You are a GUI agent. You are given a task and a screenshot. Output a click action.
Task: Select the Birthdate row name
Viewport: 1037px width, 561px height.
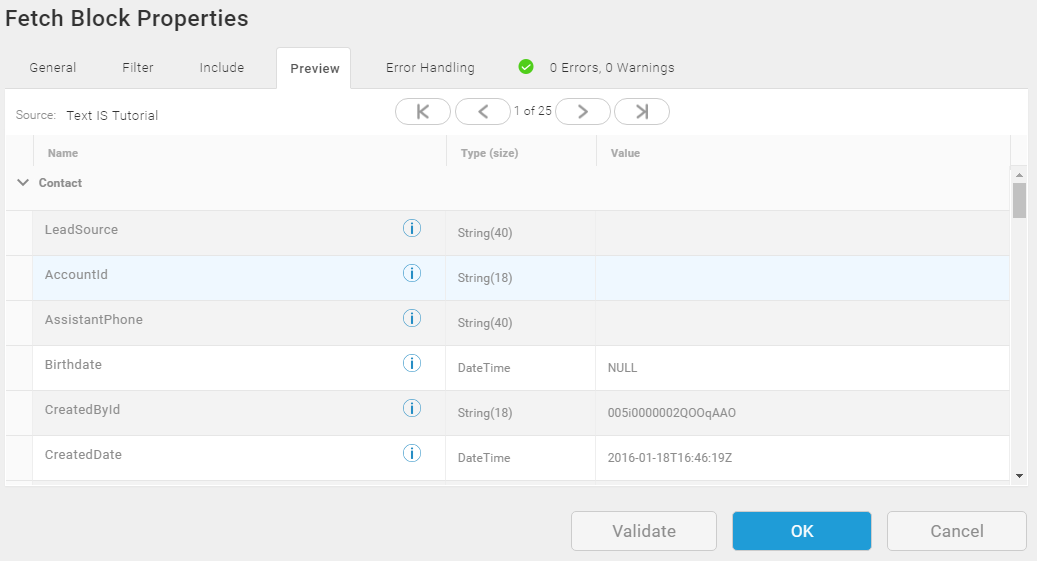click(73, 365)
